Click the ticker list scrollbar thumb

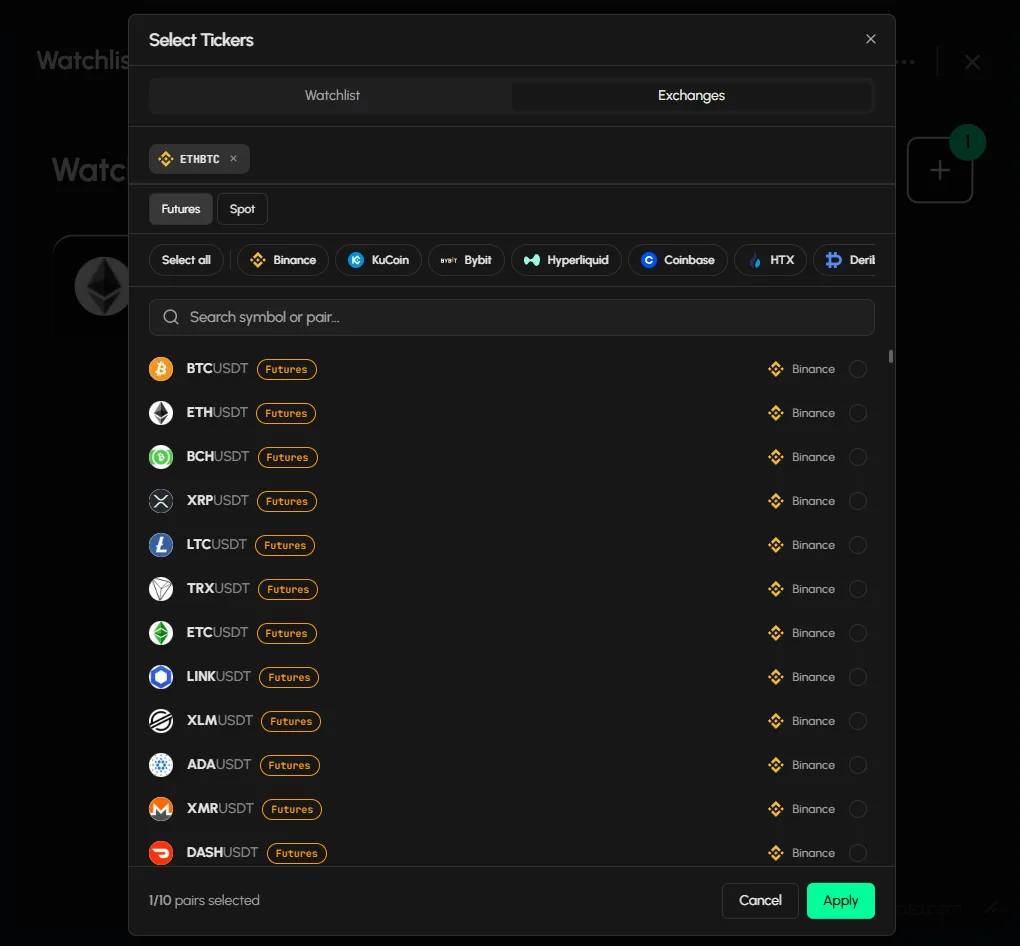pos(891,356)
